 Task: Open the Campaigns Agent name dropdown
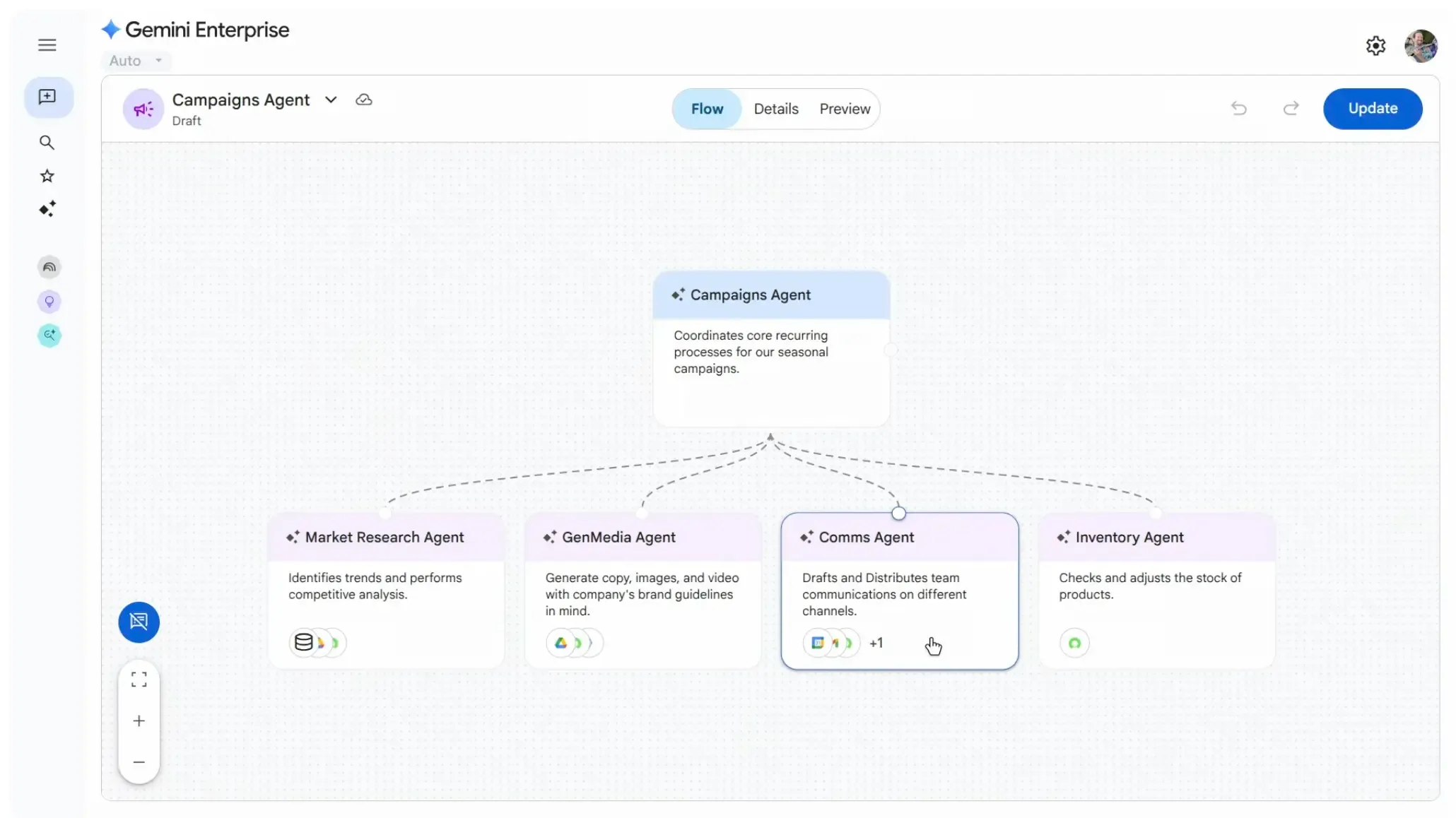330,100
